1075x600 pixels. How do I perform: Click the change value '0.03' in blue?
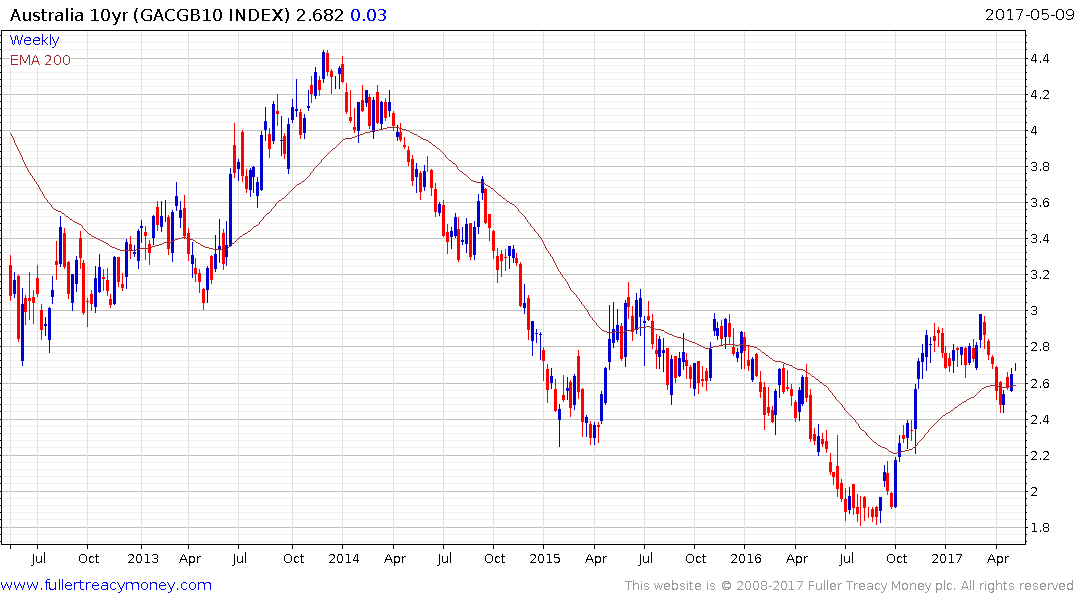coord(369,15)
